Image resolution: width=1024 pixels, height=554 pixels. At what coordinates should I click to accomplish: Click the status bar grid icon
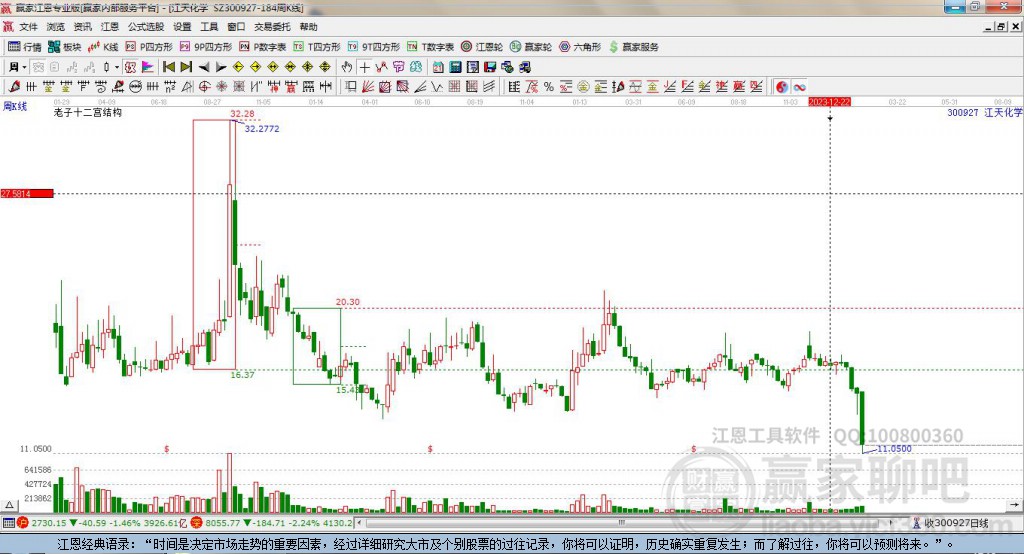[x=8, y=523]
